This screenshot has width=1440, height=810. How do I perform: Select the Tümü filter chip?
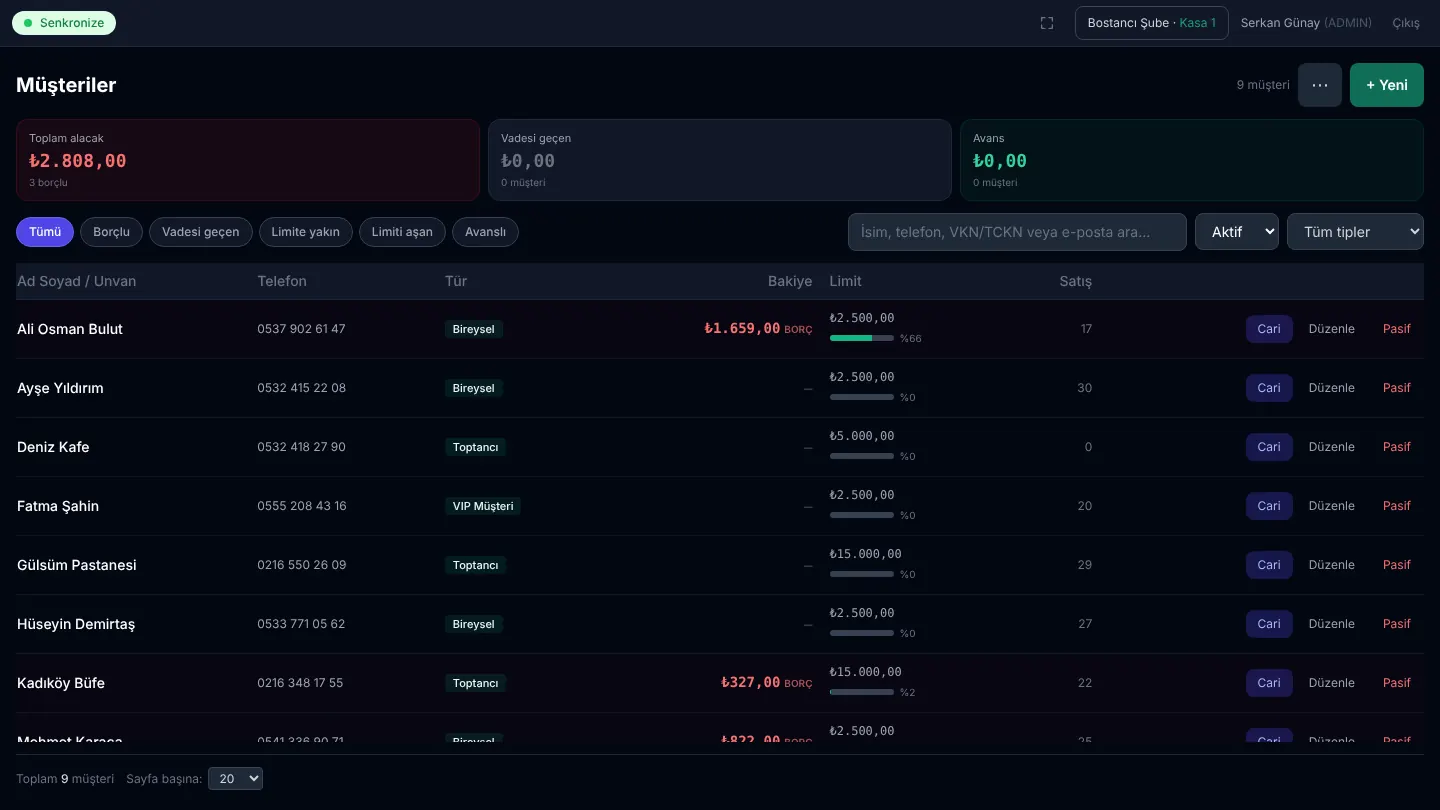[45, 232]
